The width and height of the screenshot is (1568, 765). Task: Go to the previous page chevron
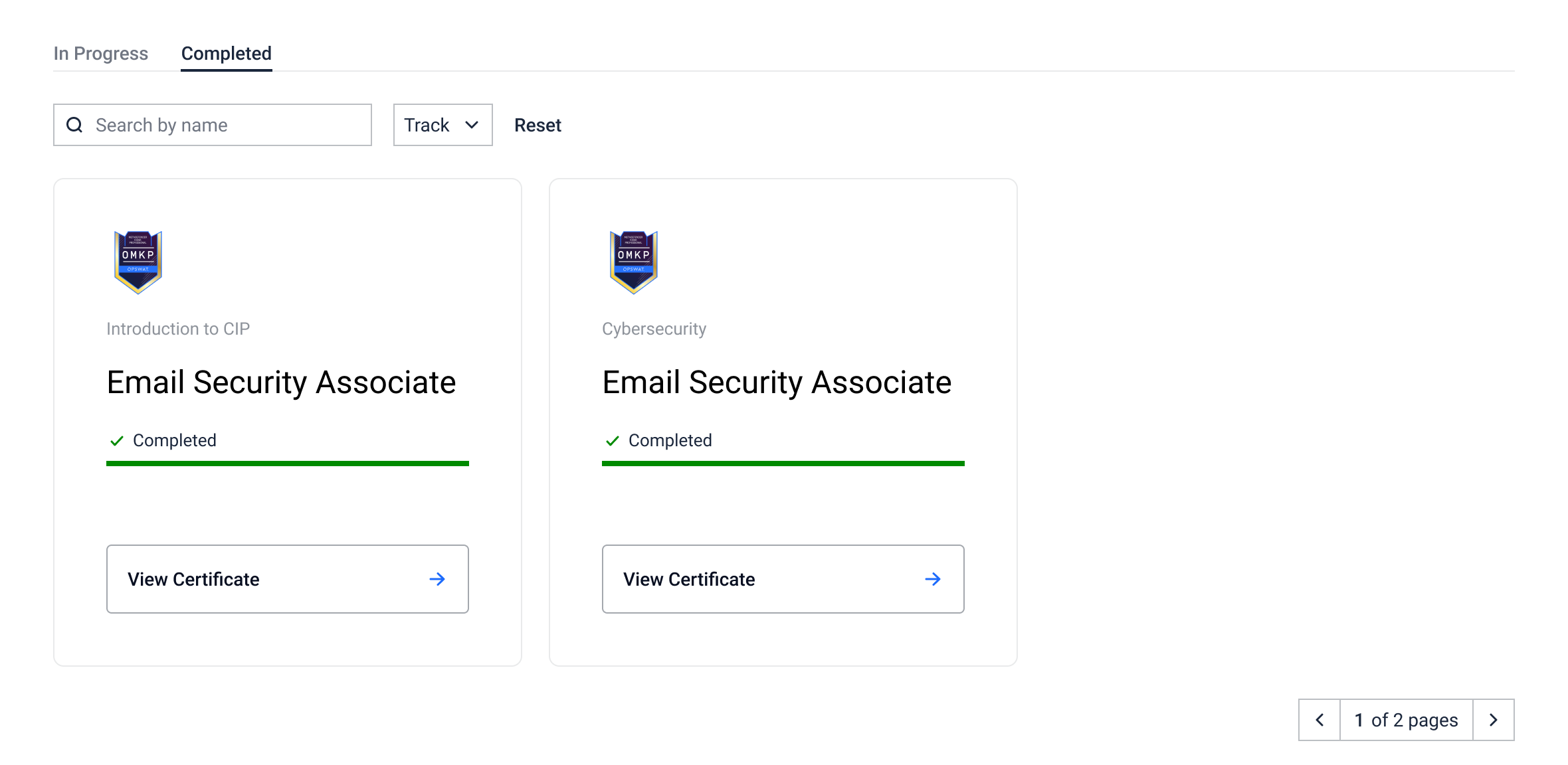[x=1320, y=720]
